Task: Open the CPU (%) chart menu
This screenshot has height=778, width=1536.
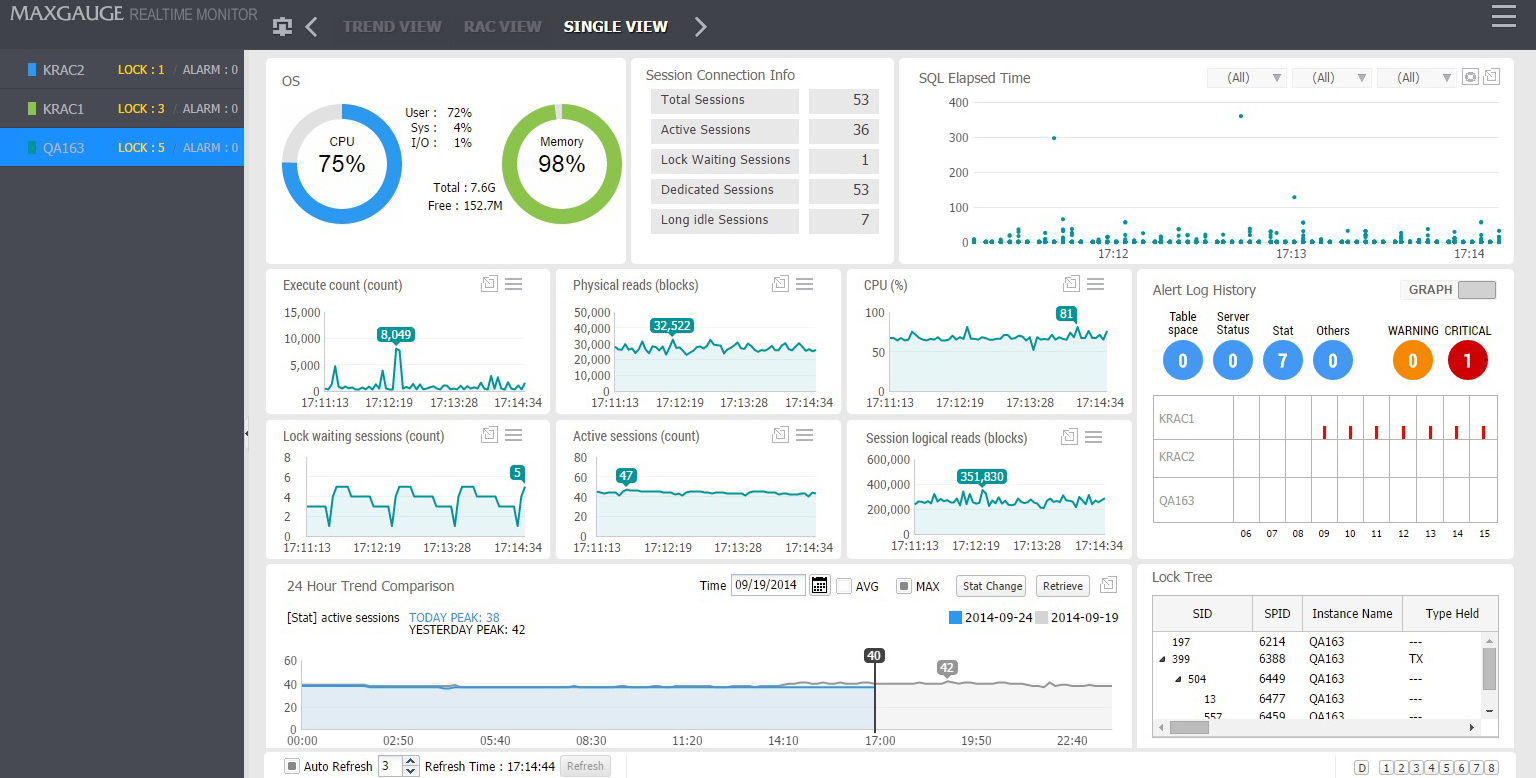Action: (1095, 284)
